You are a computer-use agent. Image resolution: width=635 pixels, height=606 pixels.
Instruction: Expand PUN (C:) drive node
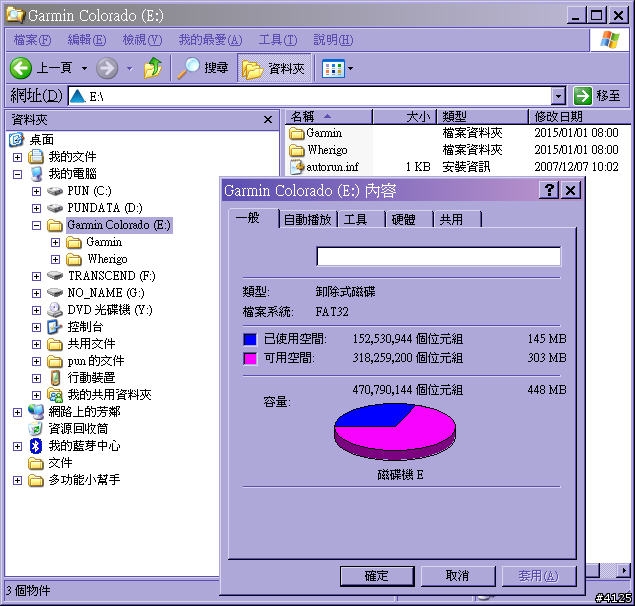click(36, 191)
